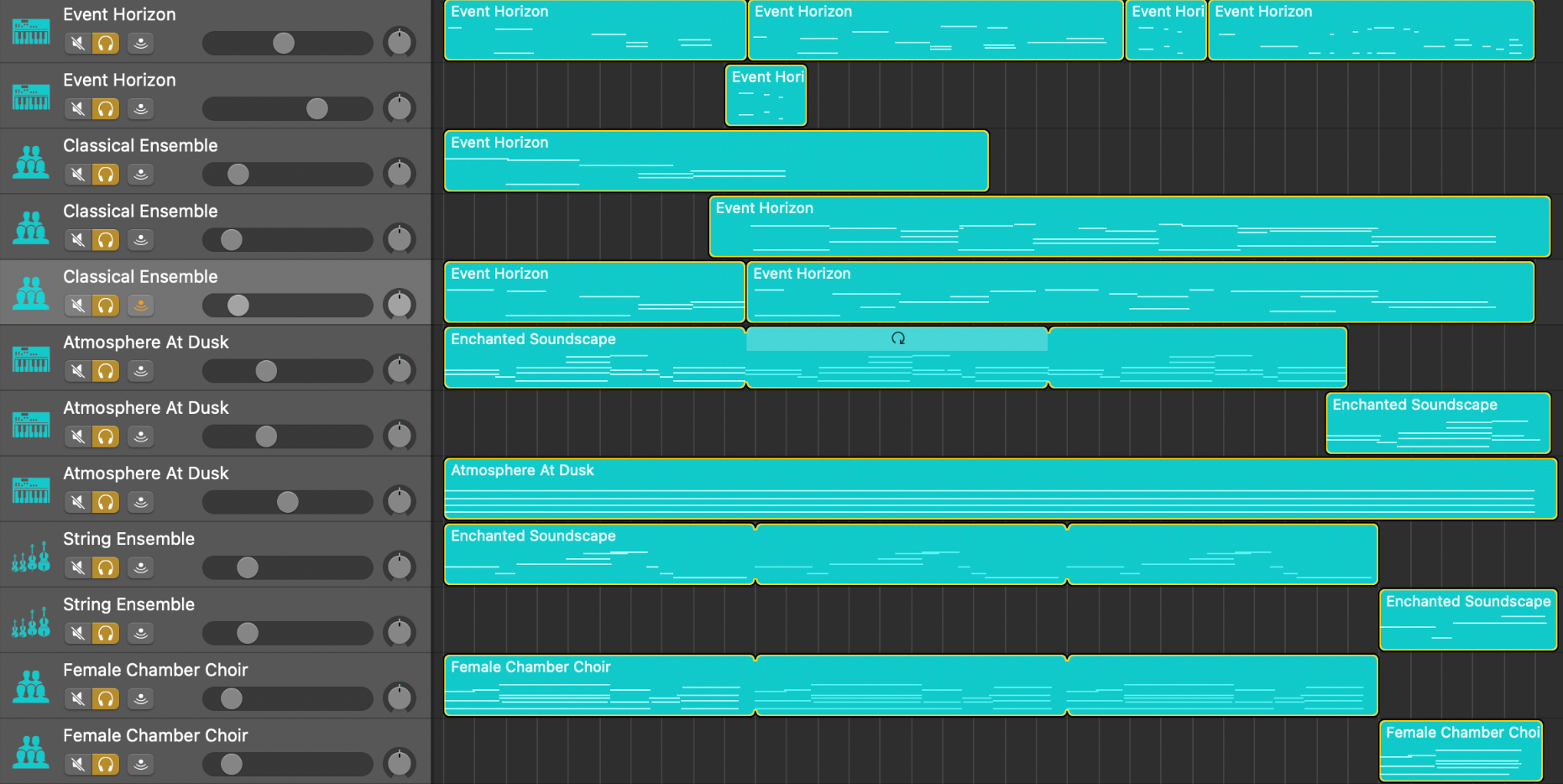The height and width of the screenshot is (784, 1563).
Task: Toggle solo on the first String Ensemble track
Action: tap(106, 567)
